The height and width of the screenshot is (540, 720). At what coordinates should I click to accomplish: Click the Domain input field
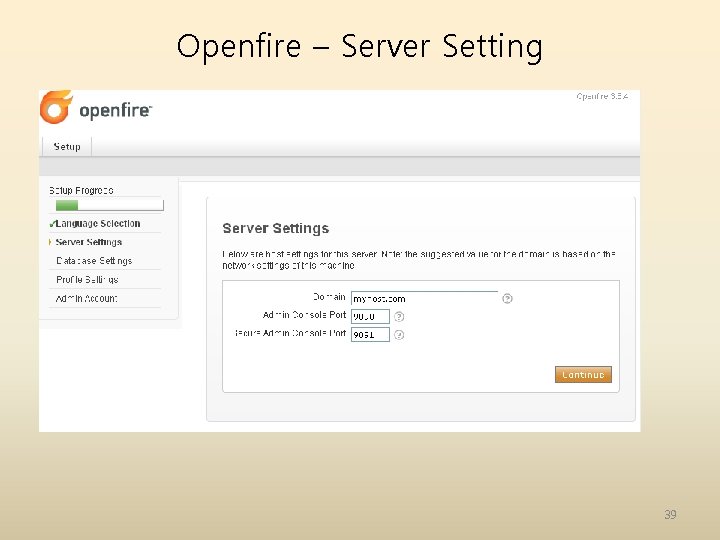(x=424, y=298)
